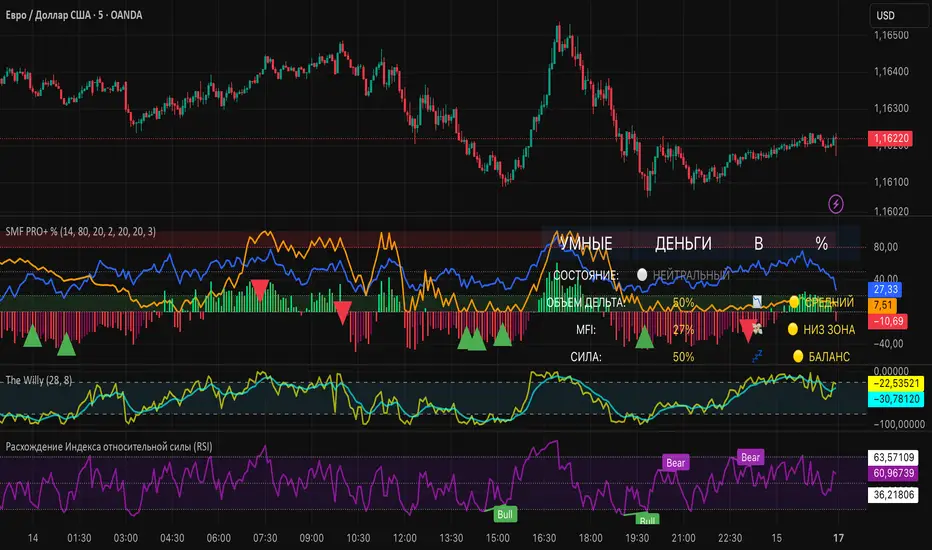Click the green Bull label near 15:00
The width and height of the screenshot is (932, 550).
[x=505, y=514]
